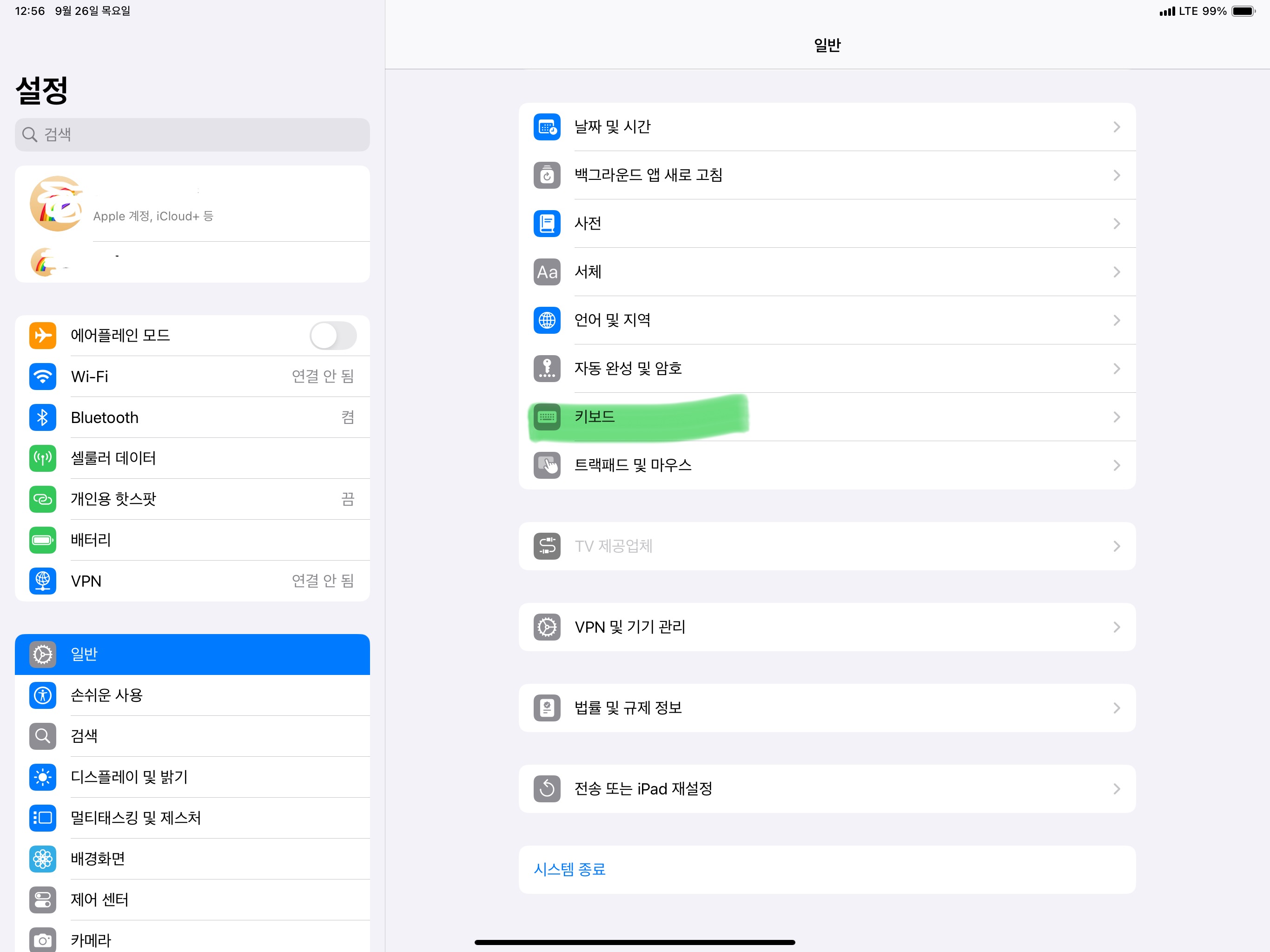Toggle the 에어플레인 모드 switch
1270x952 pixels.
coord(334,335)
